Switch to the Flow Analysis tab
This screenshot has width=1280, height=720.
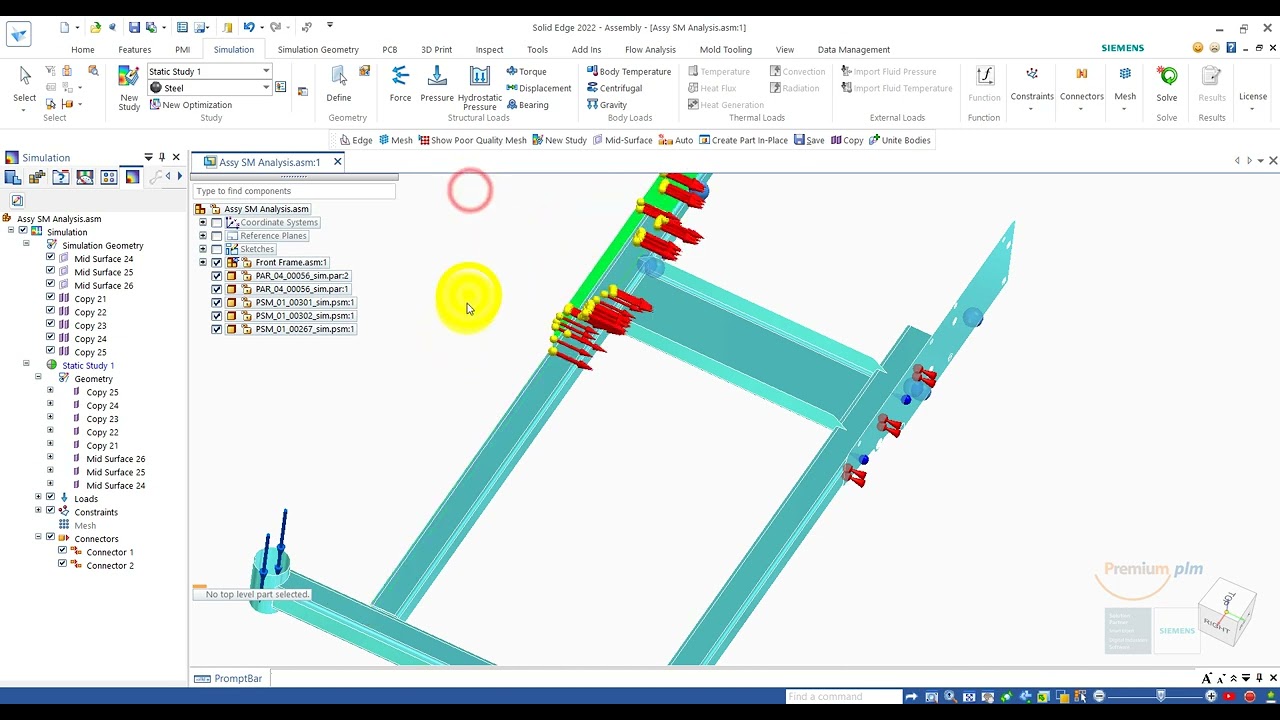click(x=651, y=49)
